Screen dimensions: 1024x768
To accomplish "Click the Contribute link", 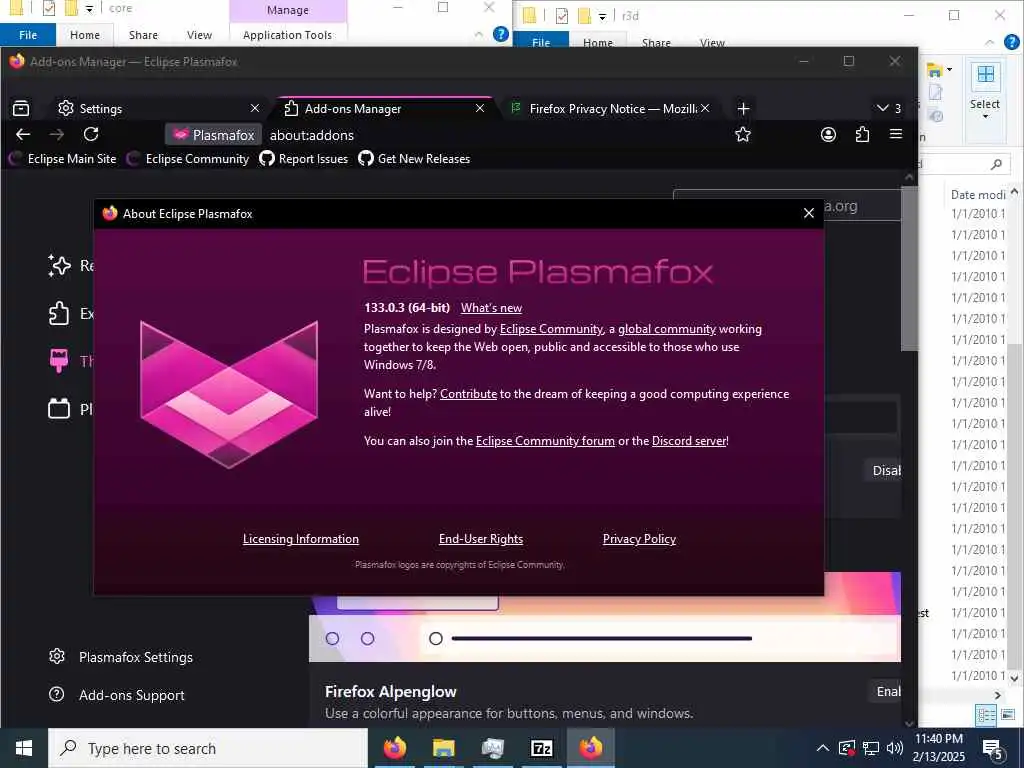I will (x=468, y=394).
